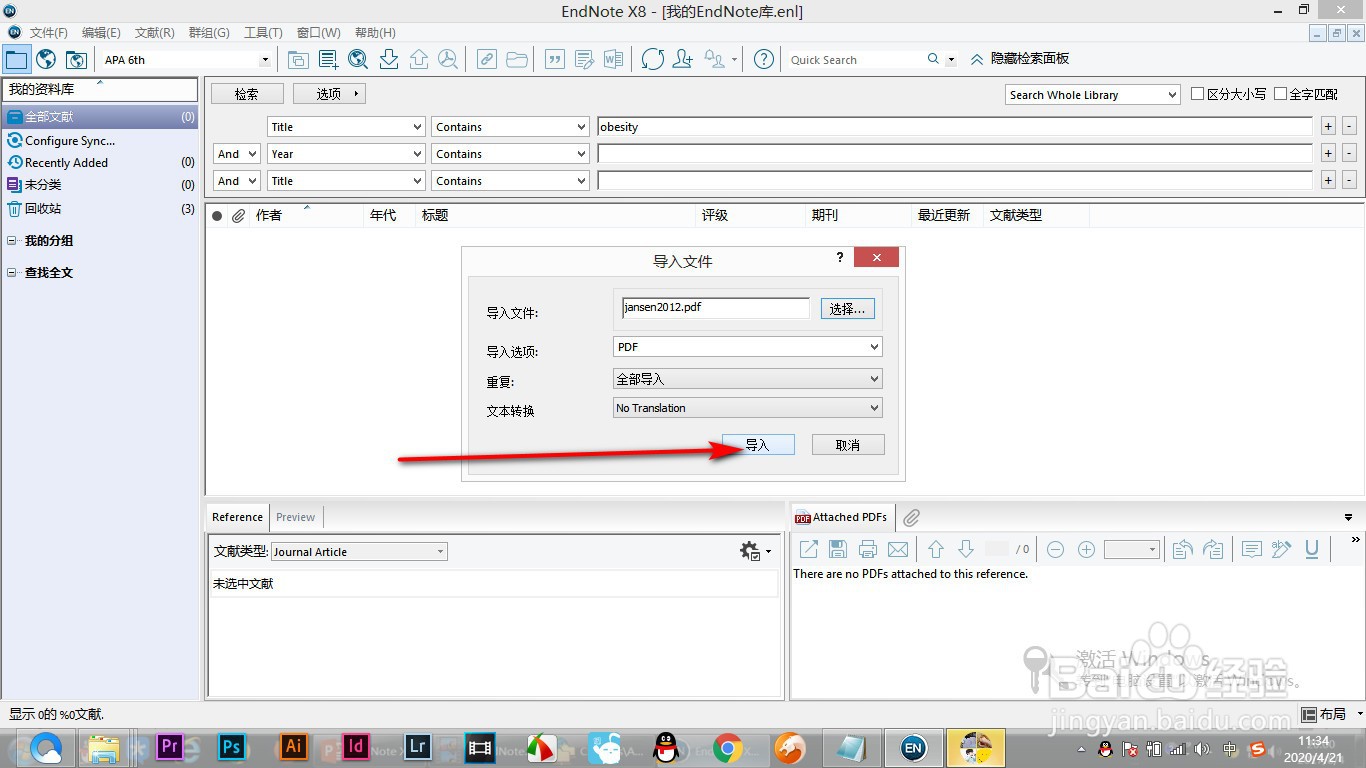Open the 工具(T) menu
This screenshot has width=1366, height=768.
263,33
